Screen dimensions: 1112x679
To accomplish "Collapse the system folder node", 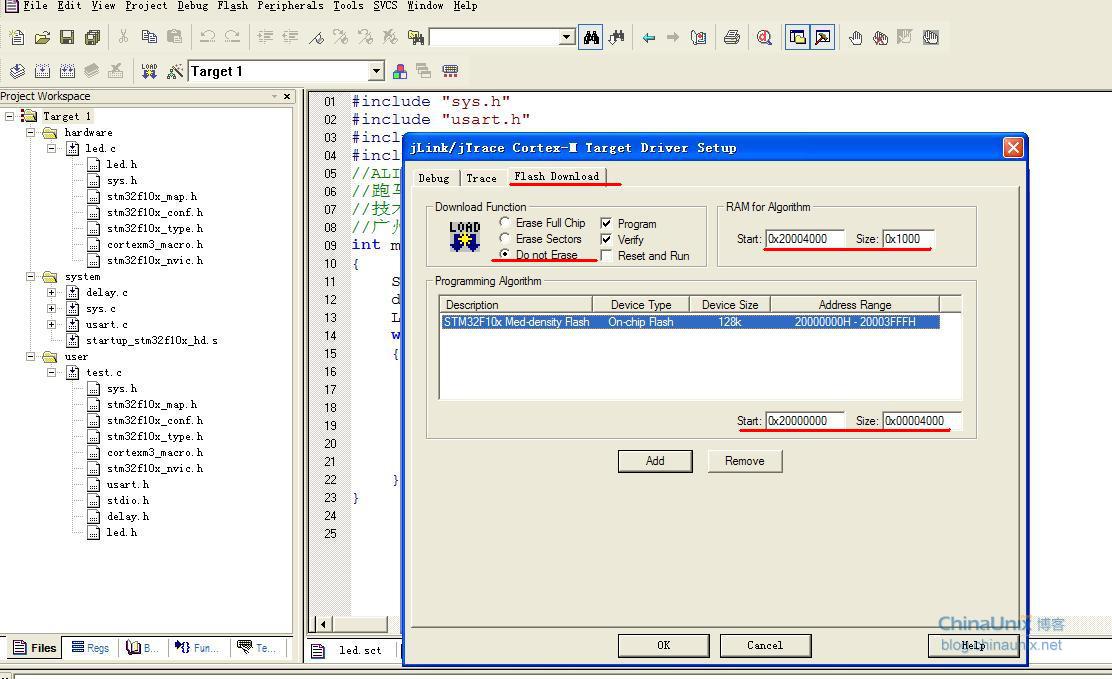I will tap(30, 277).
